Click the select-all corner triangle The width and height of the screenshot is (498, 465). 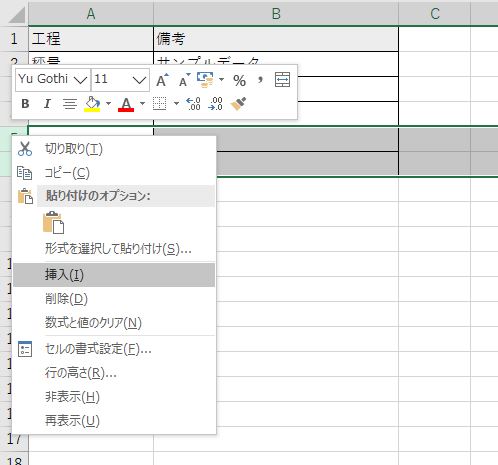tap(16, 14)
